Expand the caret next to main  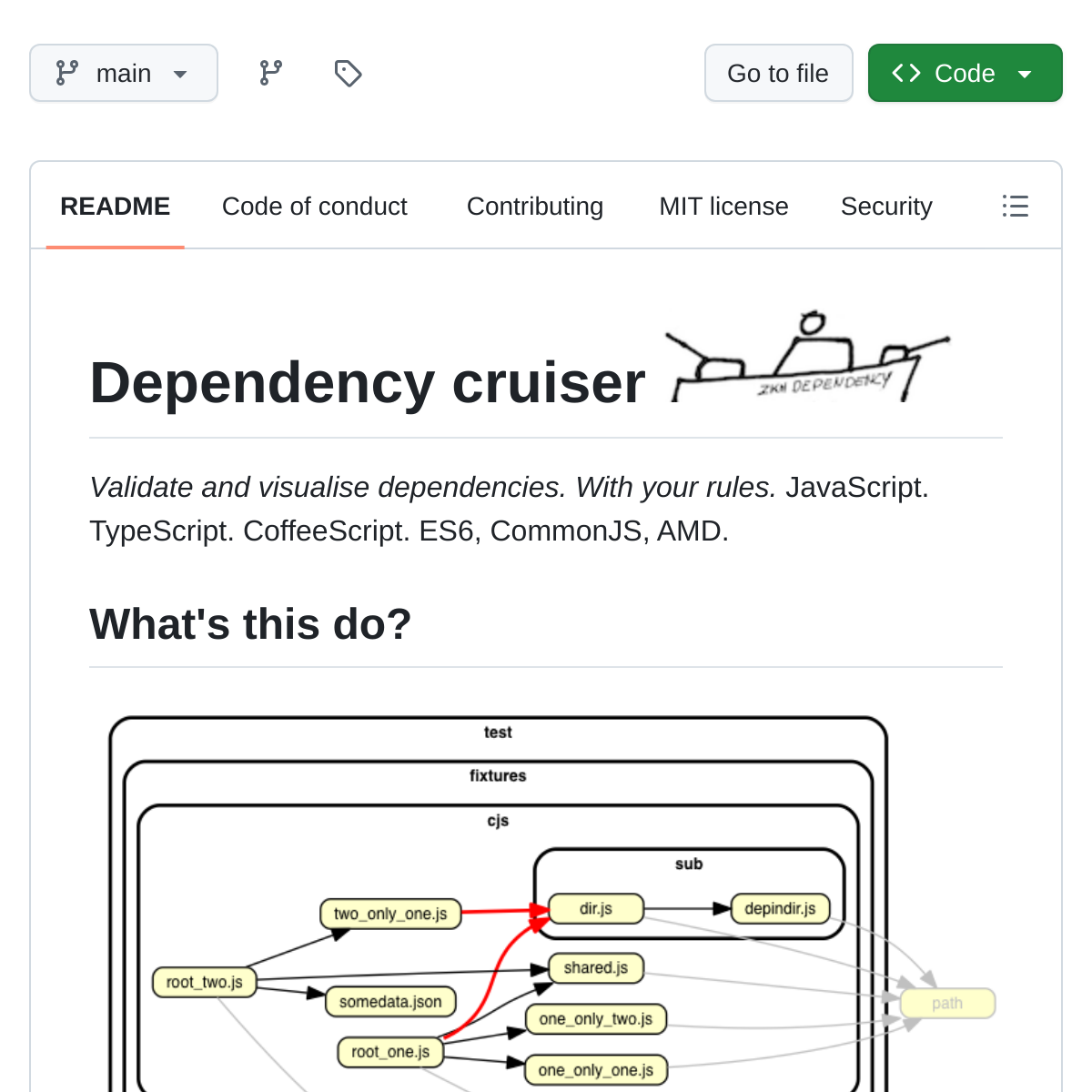coord(180,75)
